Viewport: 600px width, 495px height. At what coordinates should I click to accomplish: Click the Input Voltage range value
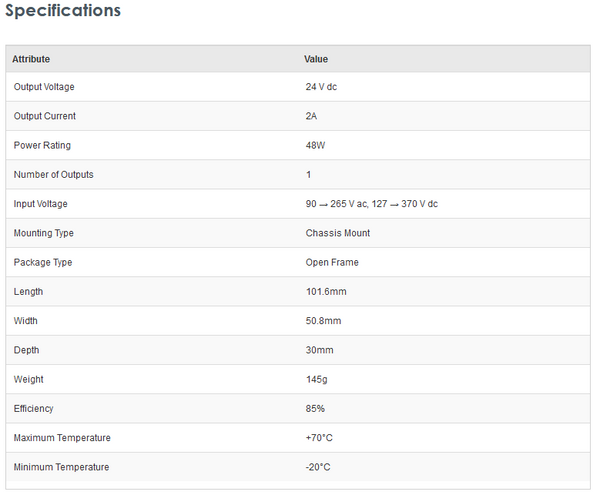click(x=372, y=204)
